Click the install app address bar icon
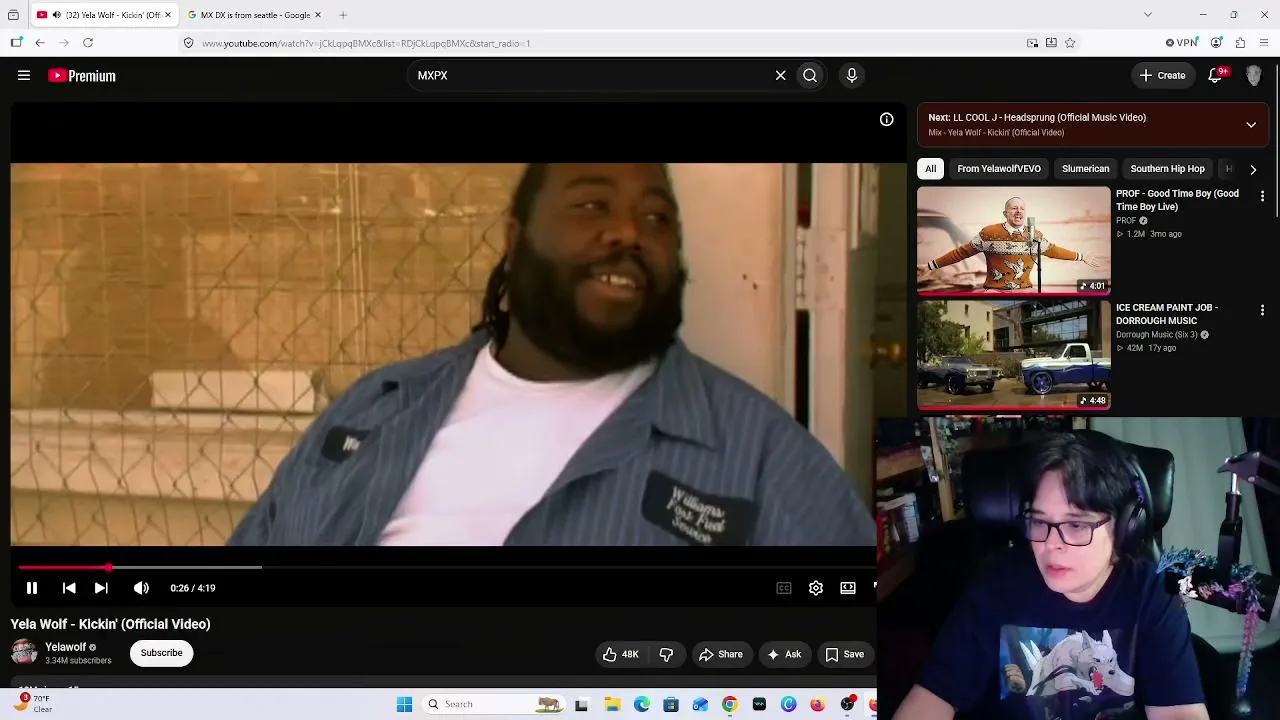Image resolution: width=1280 pixels, height=720 pixels. click(1051, 43)
